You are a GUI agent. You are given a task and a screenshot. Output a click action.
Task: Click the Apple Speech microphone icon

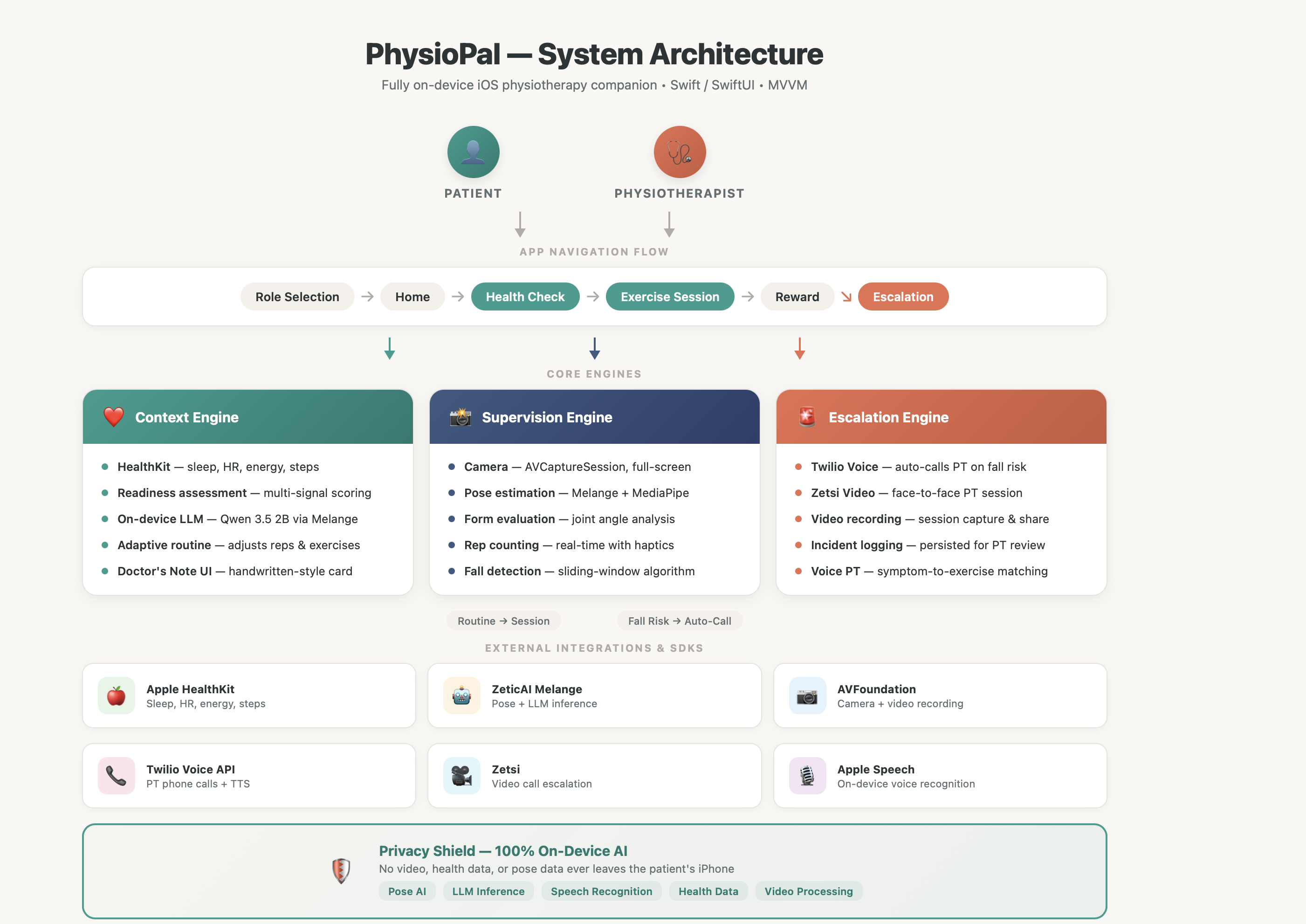(807, 775)
